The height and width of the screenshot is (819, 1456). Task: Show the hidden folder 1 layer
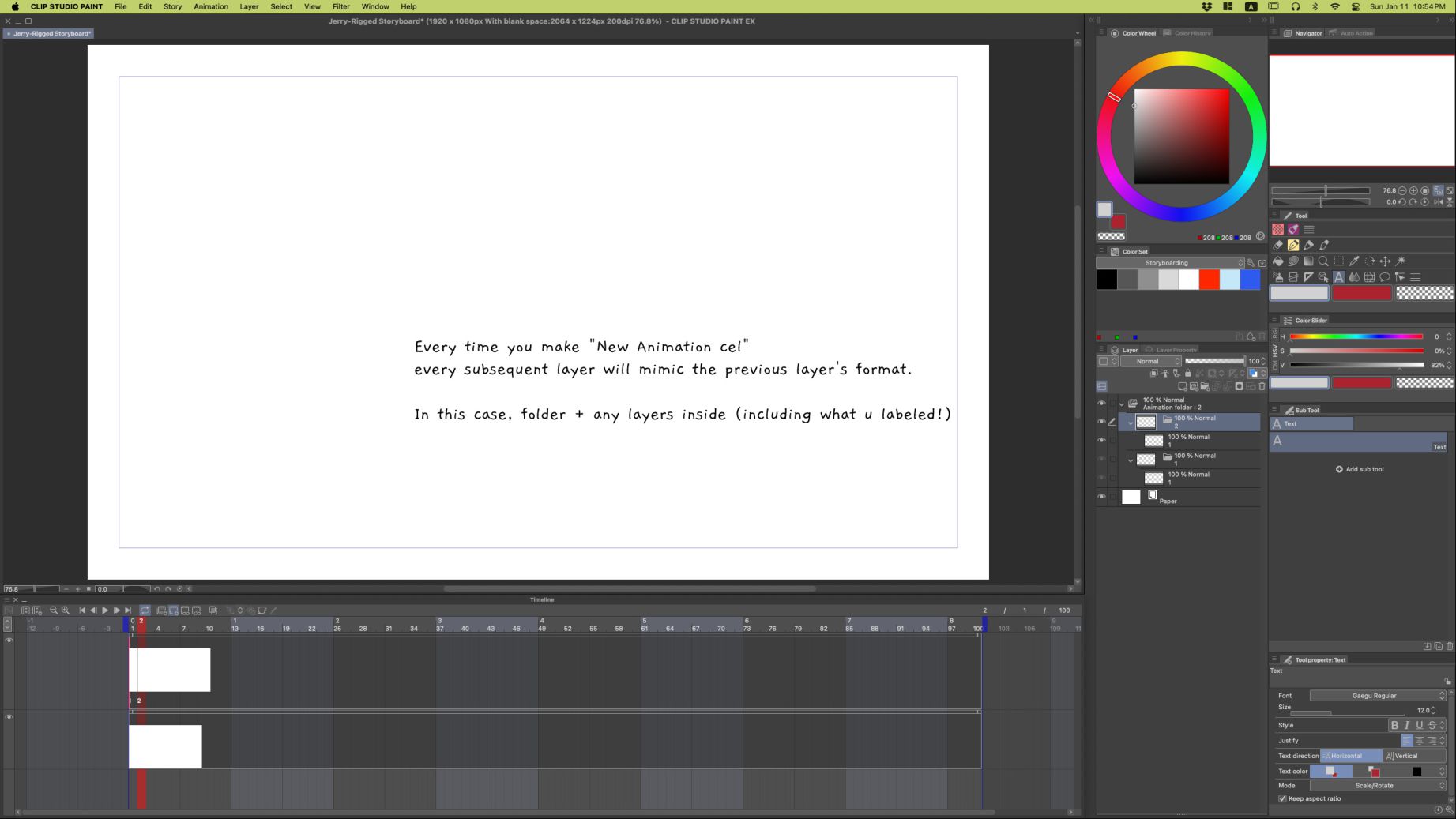tap(1101, 460)
